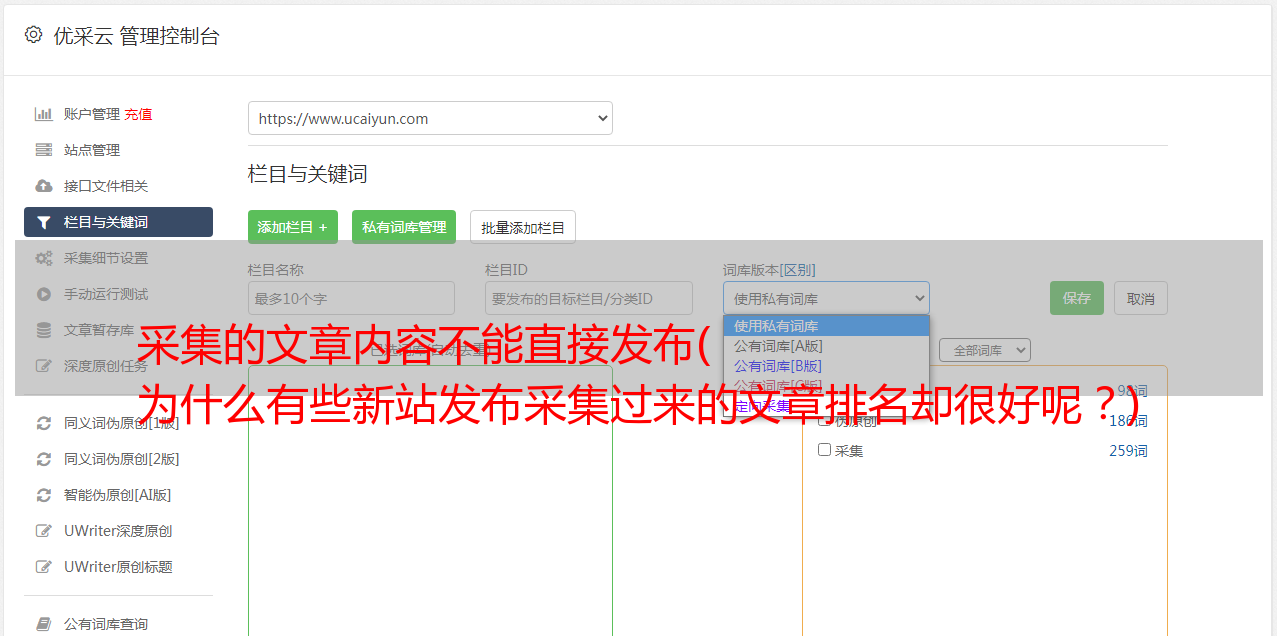Click the red 充值 recharge link
The width and height of the screenshot is (1277, 636).
pos(138,114)
